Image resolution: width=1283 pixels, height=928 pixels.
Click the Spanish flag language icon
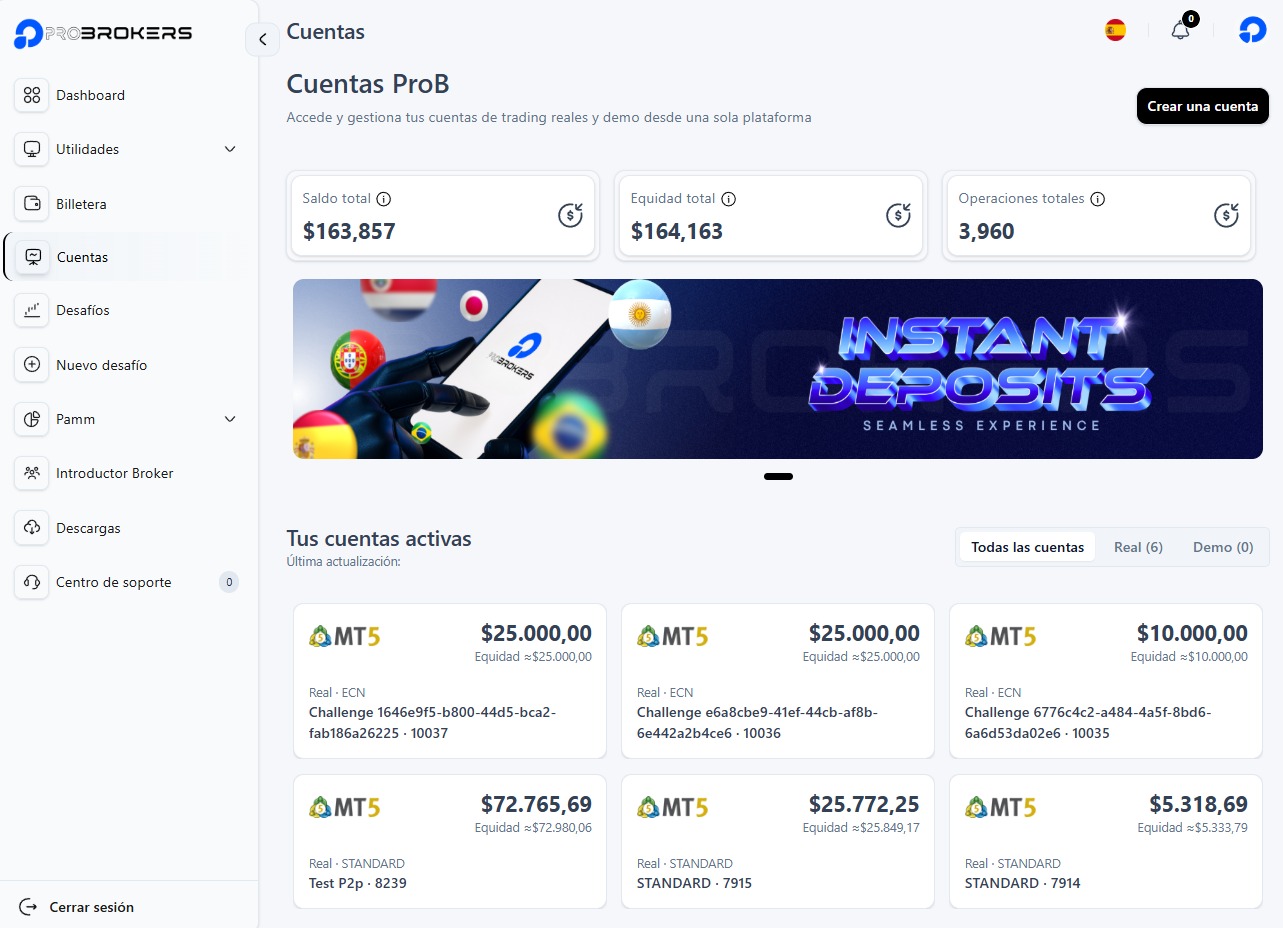[1115, 30]
